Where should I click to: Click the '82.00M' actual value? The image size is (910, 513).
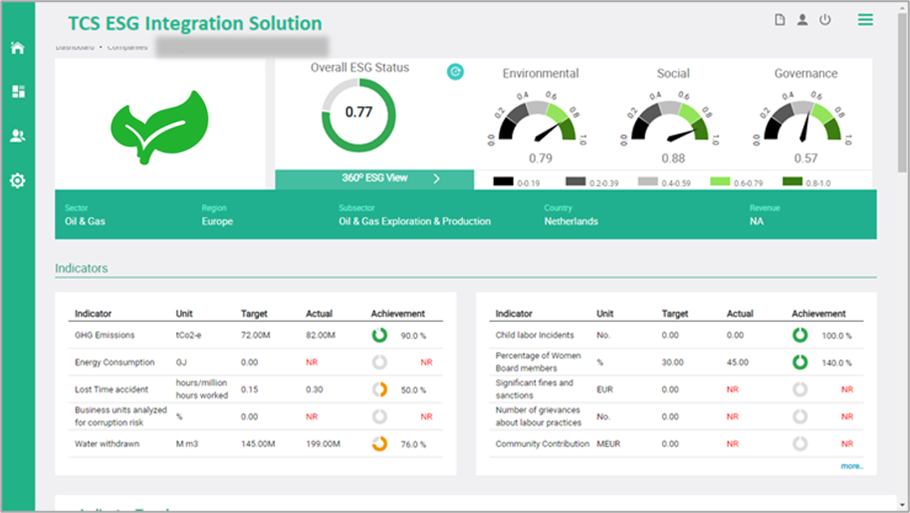(x=320, y=335)
